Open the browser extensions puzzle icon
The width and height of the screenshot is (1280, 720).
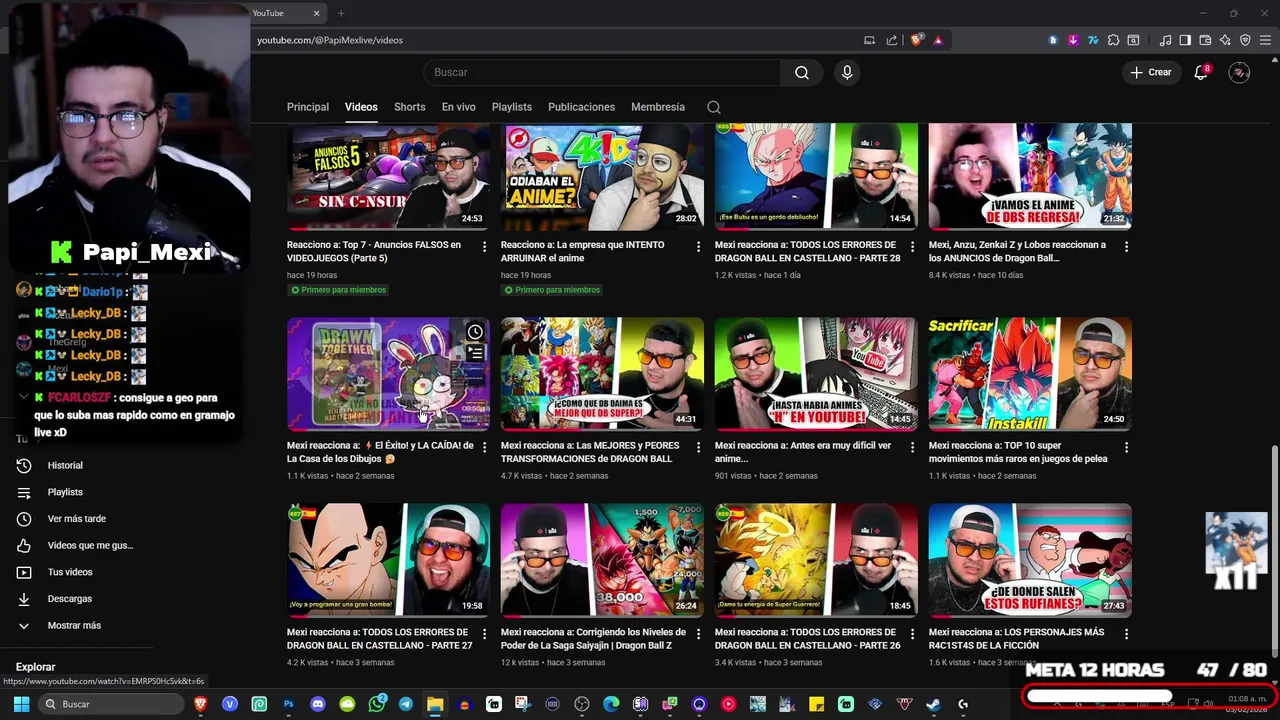pos(1113,40)
